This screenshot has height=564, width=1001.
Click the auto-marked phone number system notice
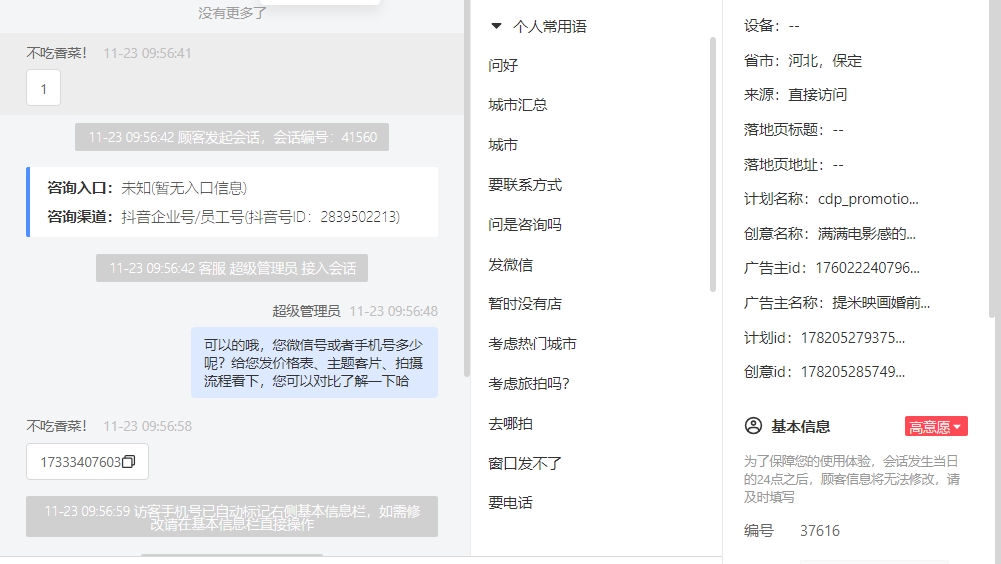coord(232,517)
